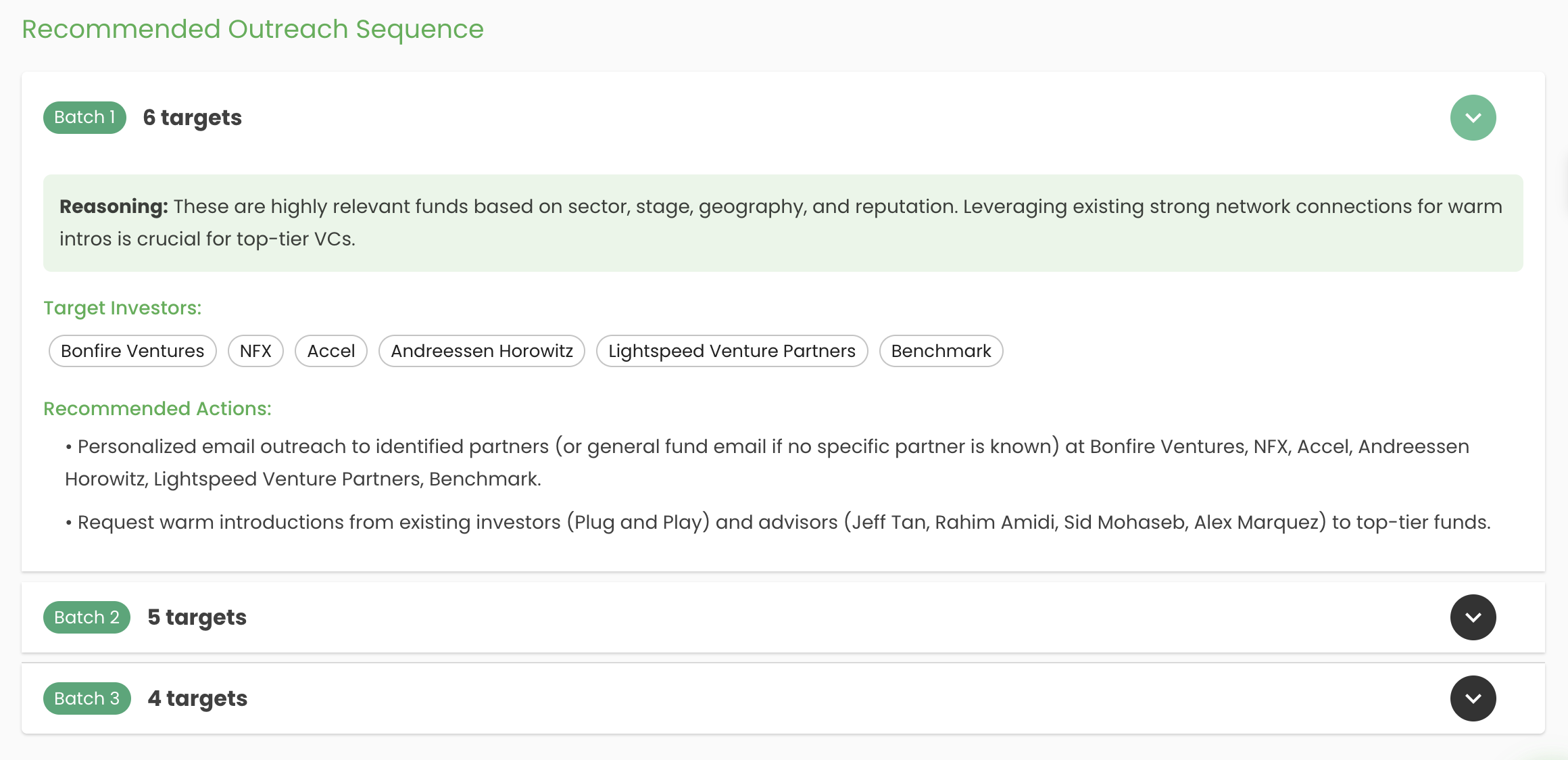This screenshot has height=760, width=1568.
Task: Select the Andreessen Horowitz investor chip
Action: pyautogui.click(x=481, y=351)
